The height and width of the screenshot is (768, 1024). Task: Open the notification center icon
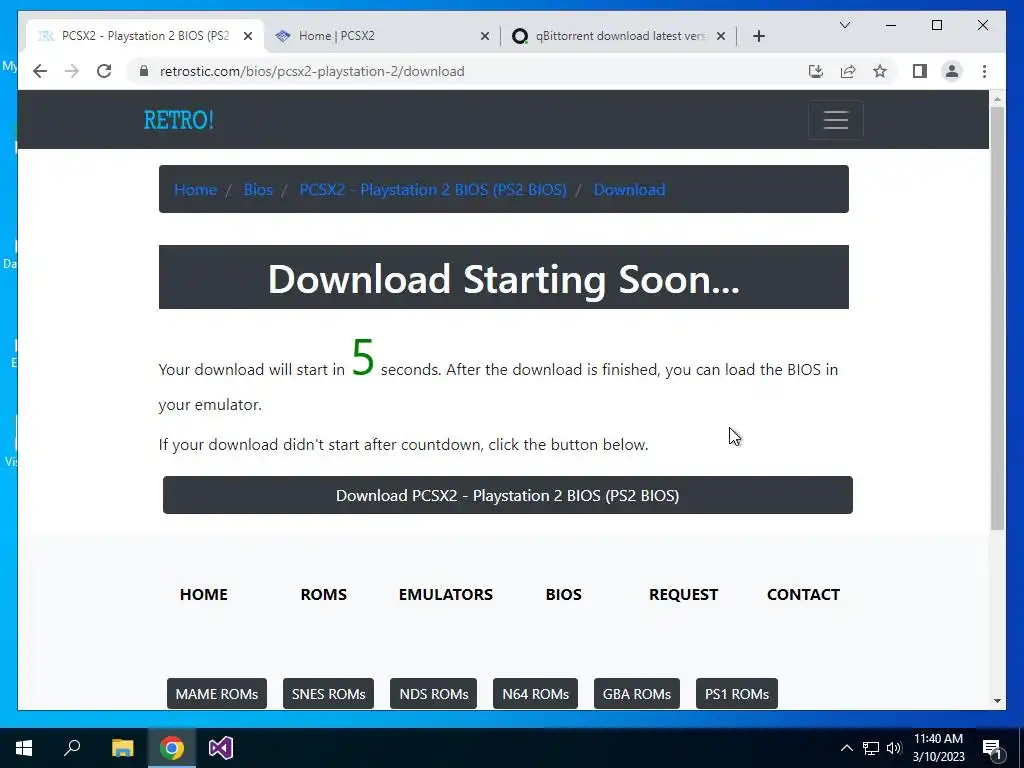(992, 748)
